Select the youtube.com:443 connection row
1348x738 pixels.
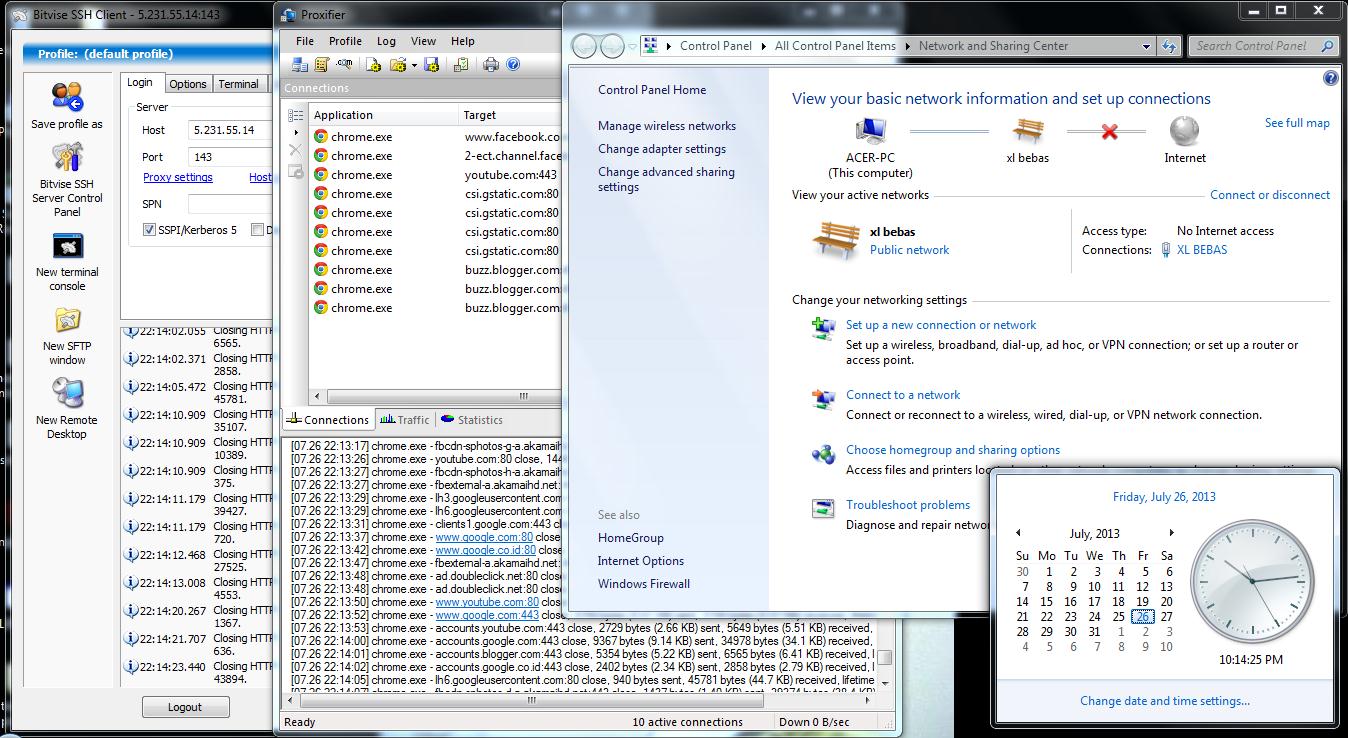(x=436, y=175)
